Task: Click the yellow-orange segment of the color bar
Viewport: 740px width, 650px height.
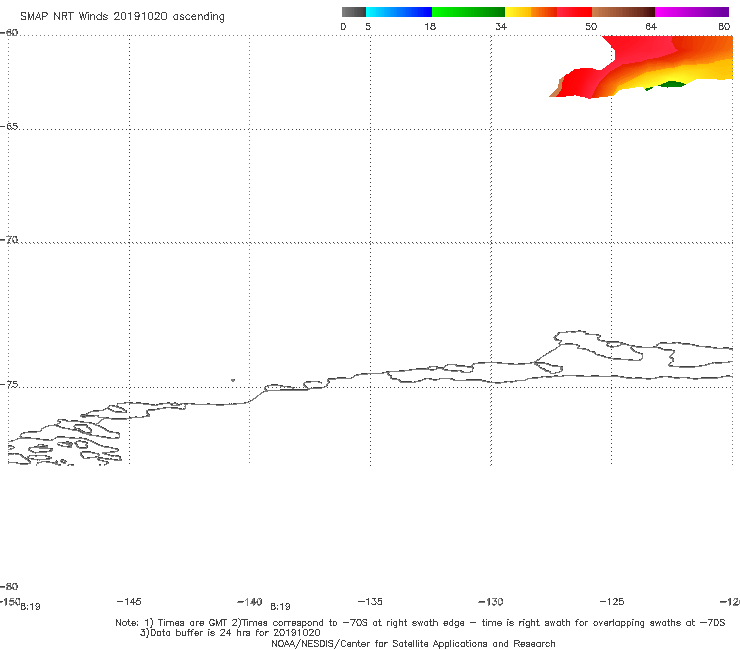Action: (531, 12)
